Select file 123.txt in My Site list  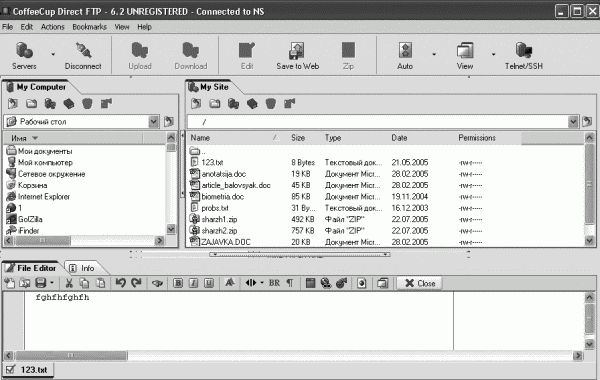point(212,162)
